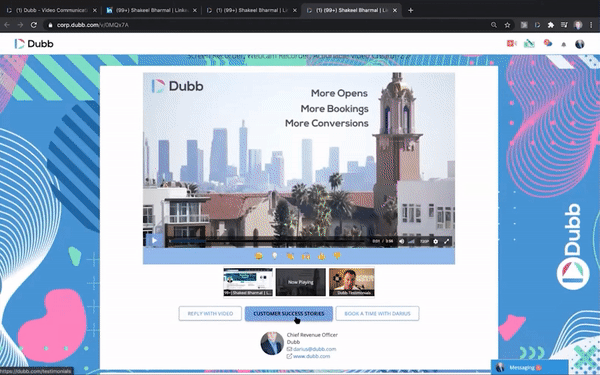This screenshot has width=600, height=375.
Task: React with the thumbs up emoji
Action: pos(321,256)
